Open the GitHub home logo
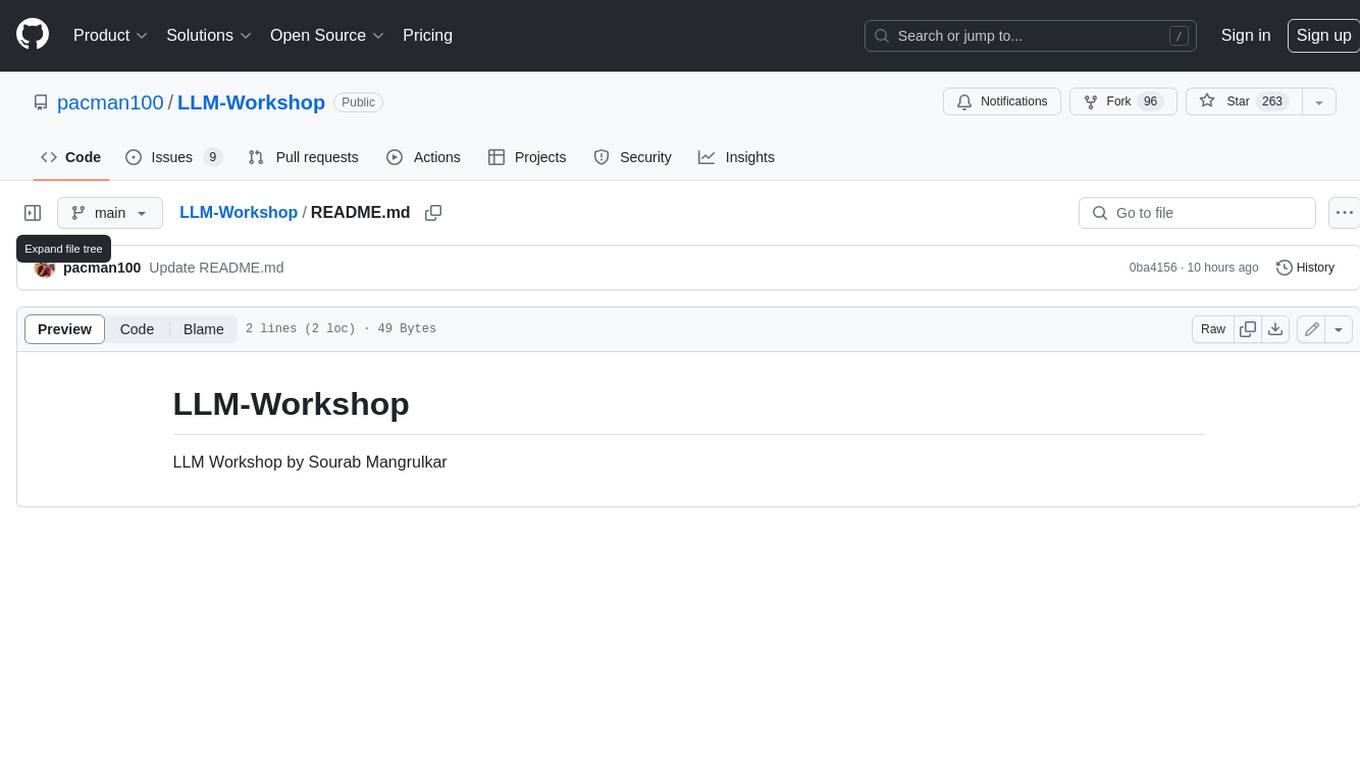1360x764 pixels. [x=33, y=35]
